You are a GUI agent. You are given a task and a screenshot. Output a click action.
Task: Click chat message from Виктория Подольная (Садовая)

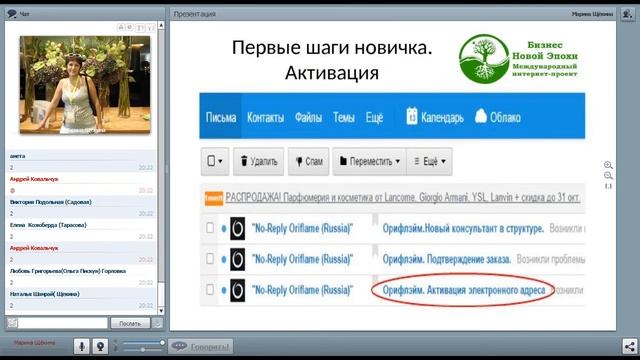[82, 208]
